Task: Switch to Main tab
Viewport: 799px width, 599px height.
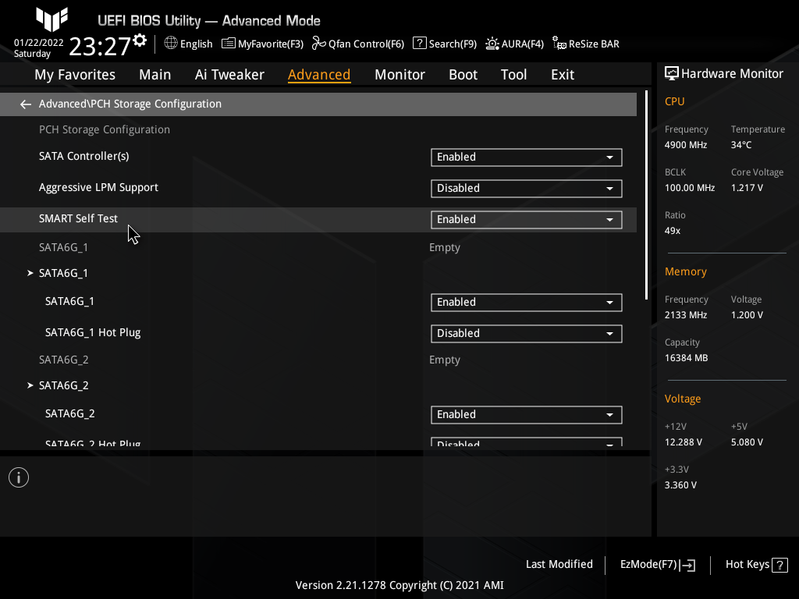Action: pyautogui.click(x=155, y=75)
